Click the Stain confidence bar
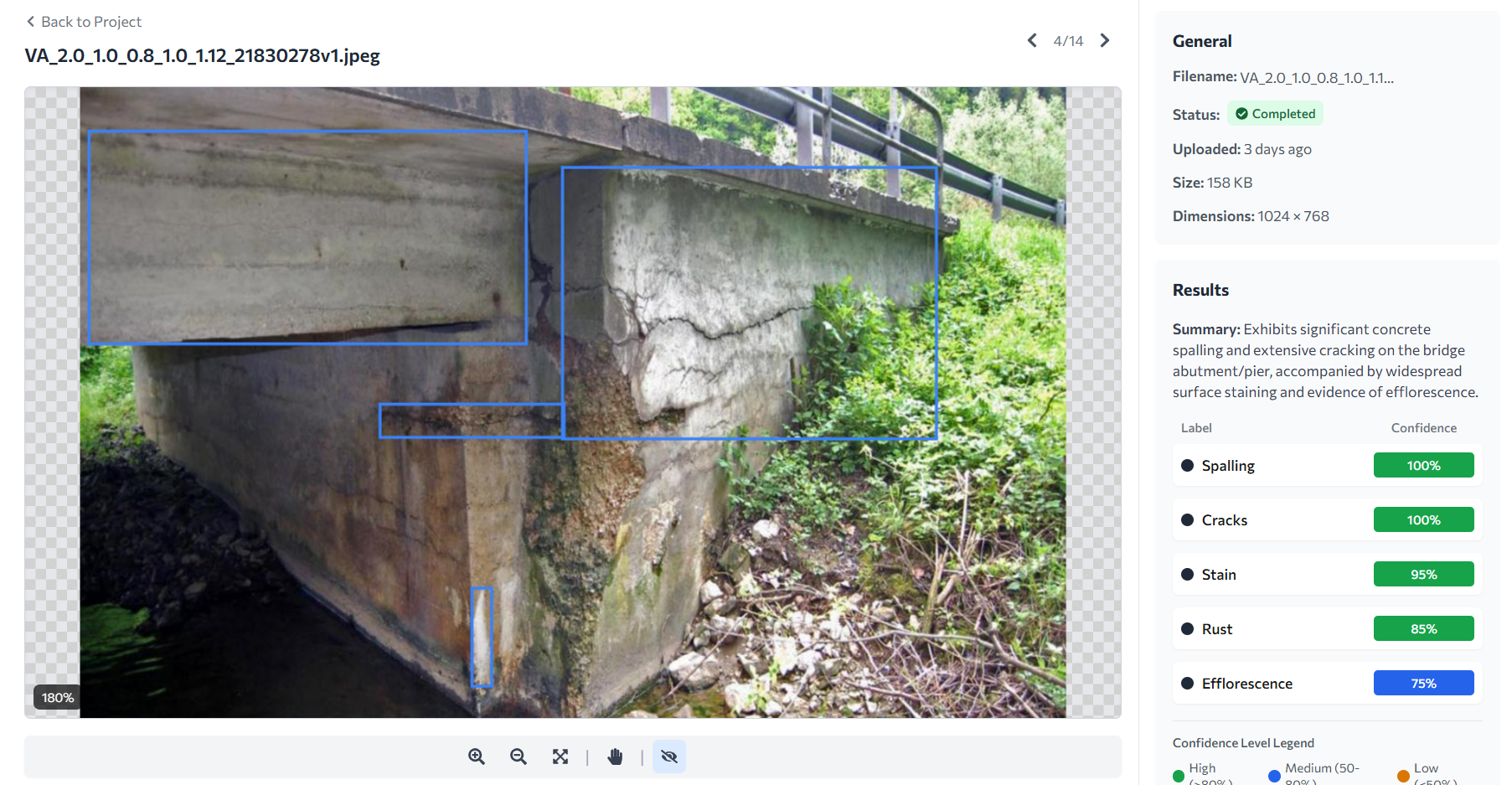This screenshot has width=1512, height=785. [x=1423, y=574]
